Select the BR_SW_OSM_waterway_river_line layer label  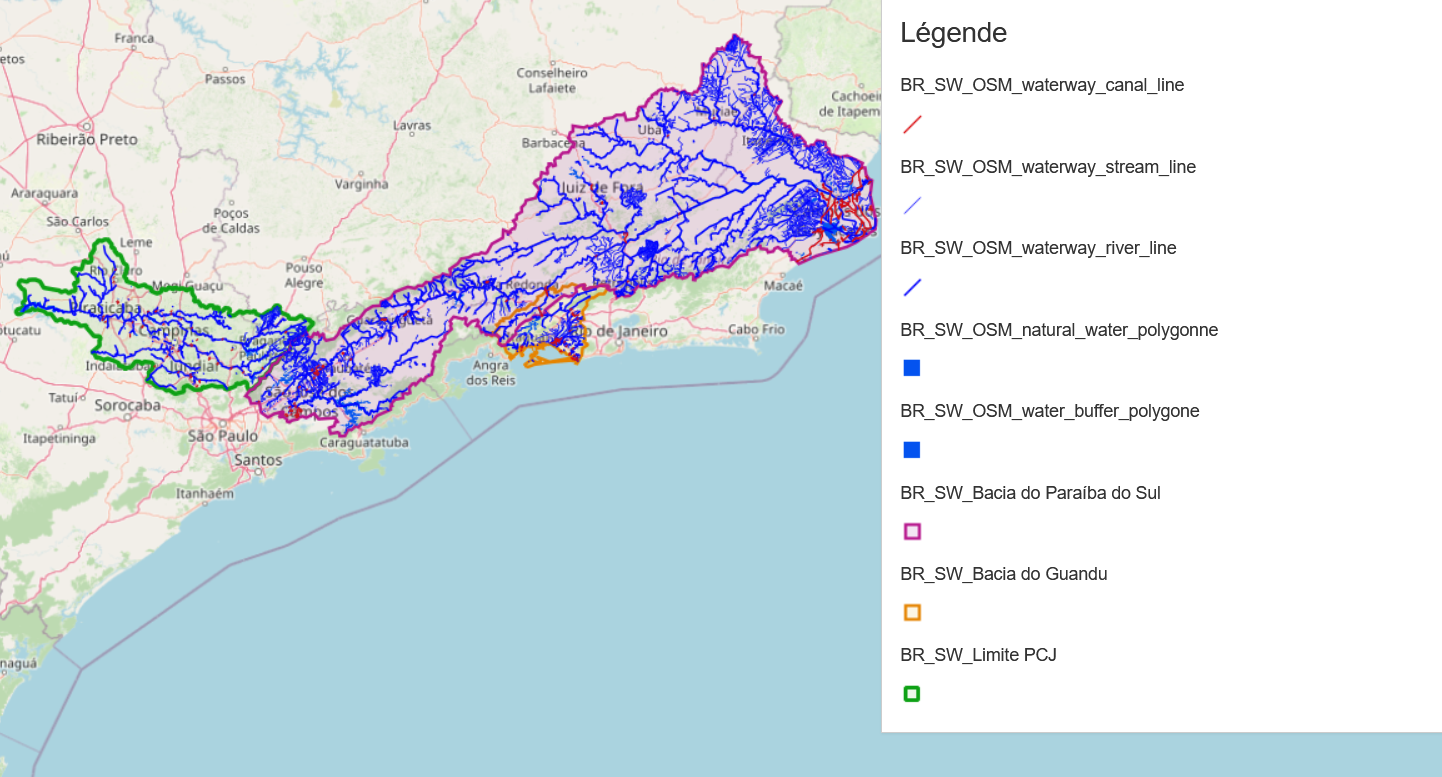[1038, 248]
